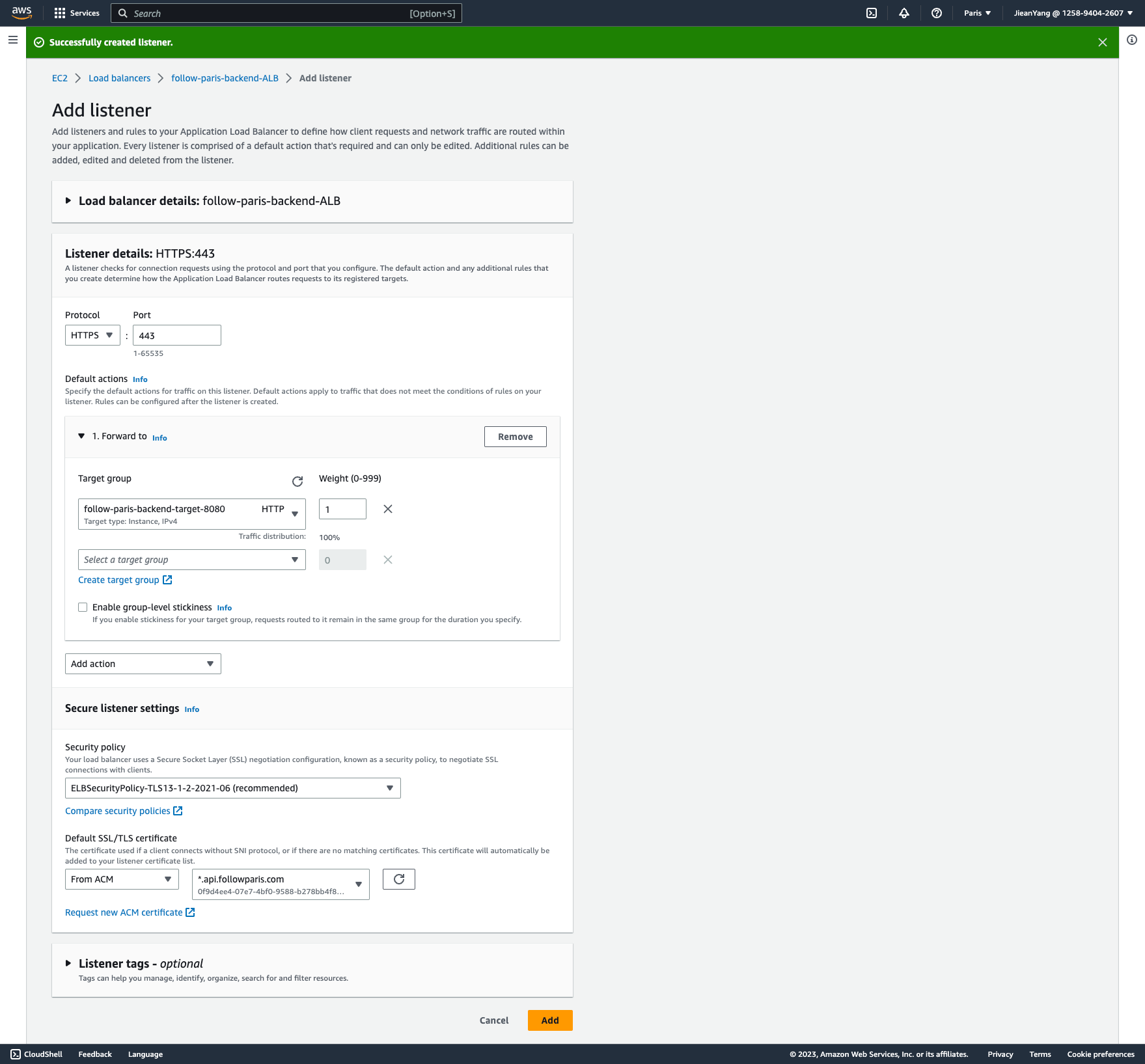Refresh the target group list
Image resolution: width=1145 pixels, height=1064 pixels.
tap(297, 482)
